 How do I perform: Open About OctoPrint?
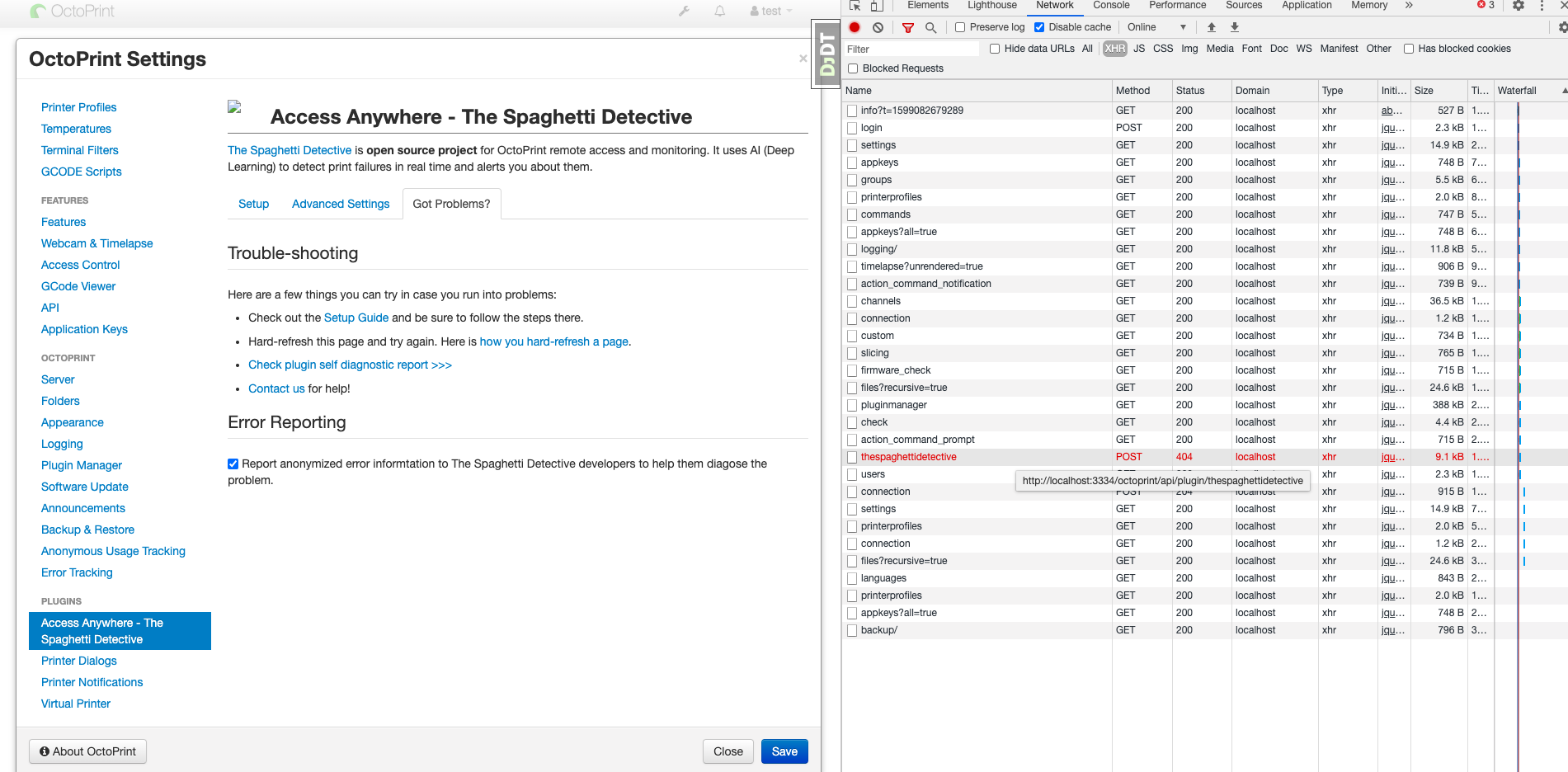tap(88, 751)
